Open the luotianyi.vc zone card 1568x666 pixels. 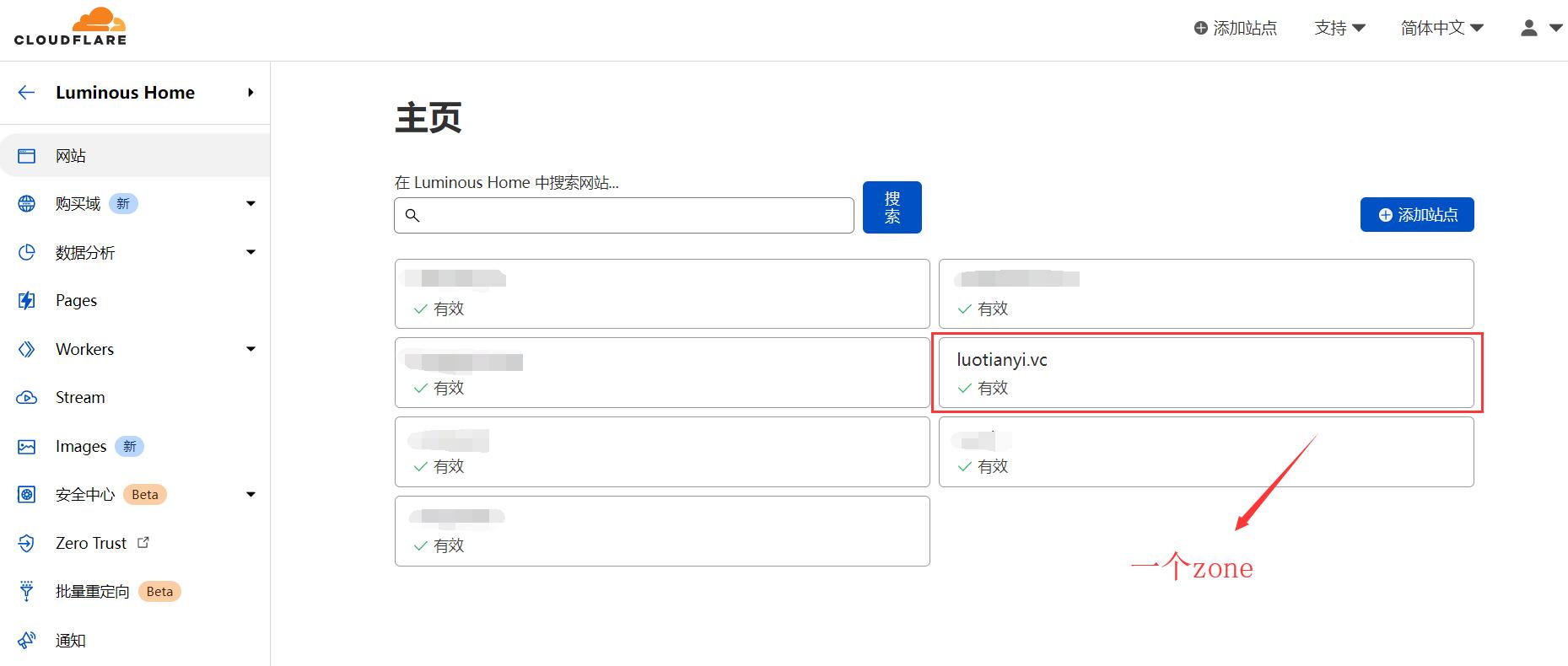pos(1206,373)
